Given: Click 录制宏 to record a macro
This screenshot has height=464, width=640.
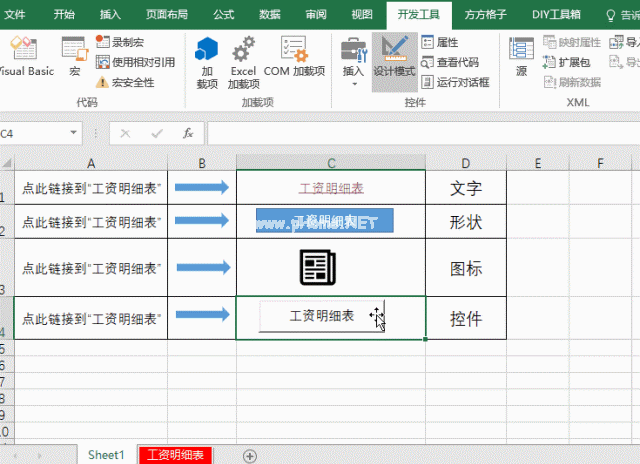Looking at the screenshot, I should tap(124, 43).
